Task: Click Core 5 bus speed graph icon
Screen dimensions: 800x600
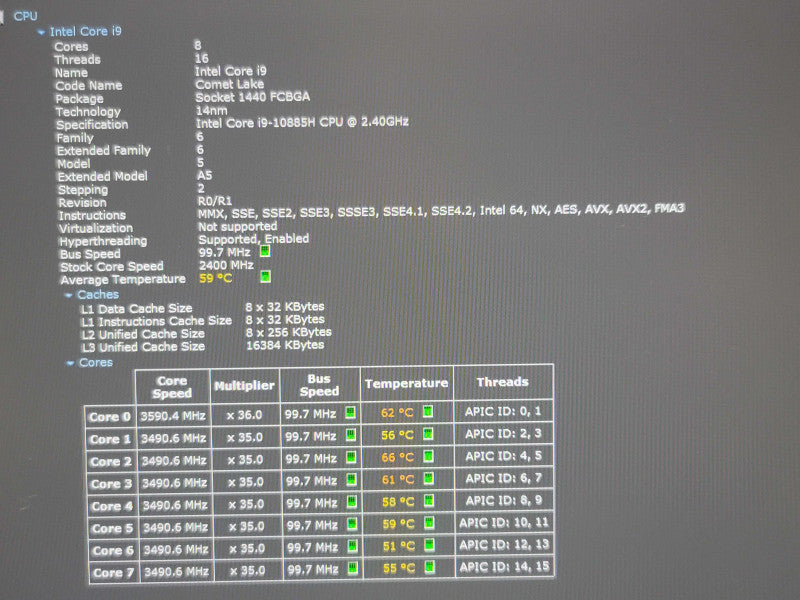Action: click(x=353, y=524)
